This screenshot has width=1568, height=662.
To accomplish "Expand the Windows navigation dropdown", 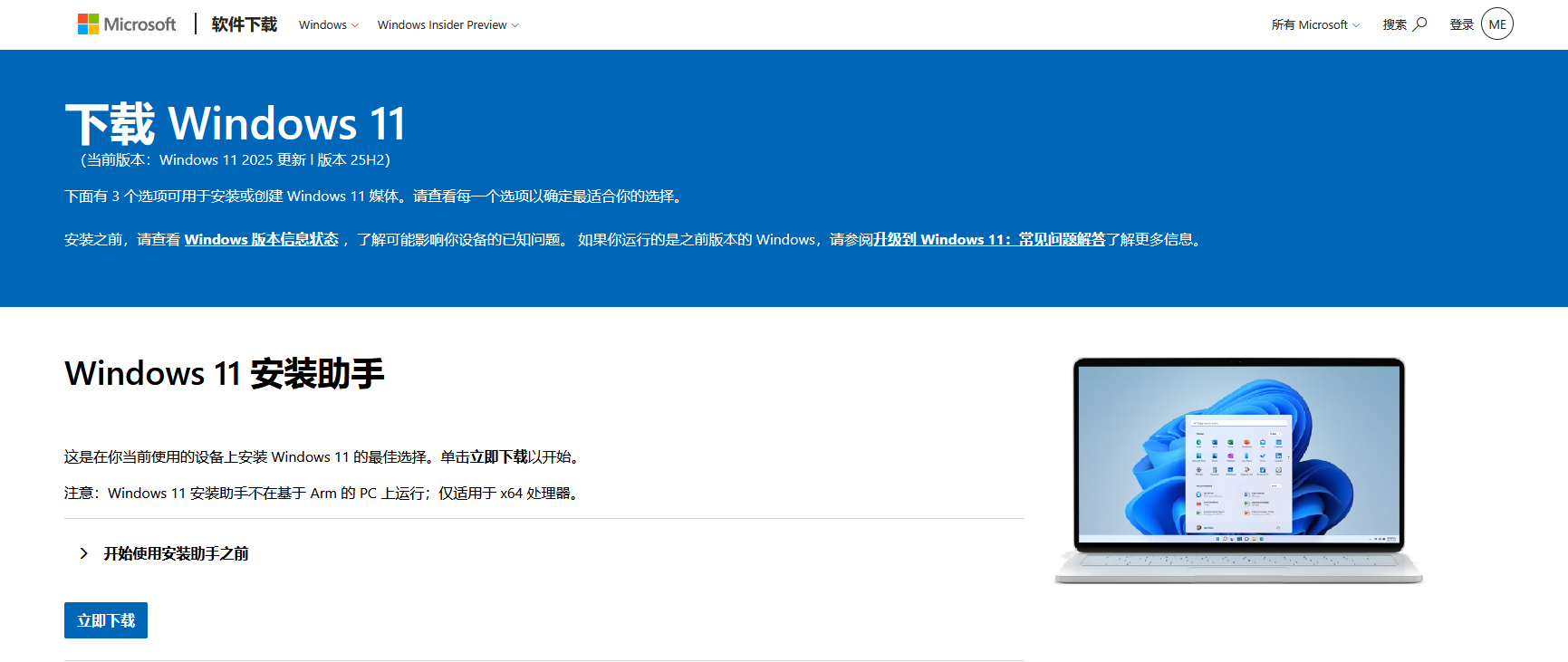I will coord(329,25).
